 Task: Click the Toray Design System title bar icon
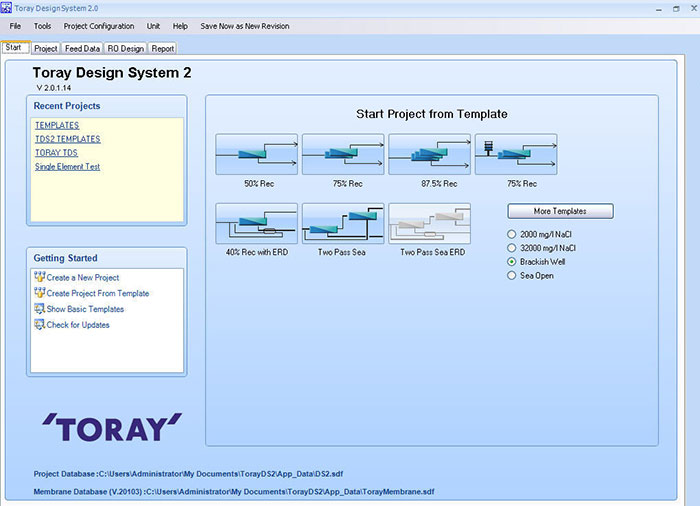click(x=6, y=8)
